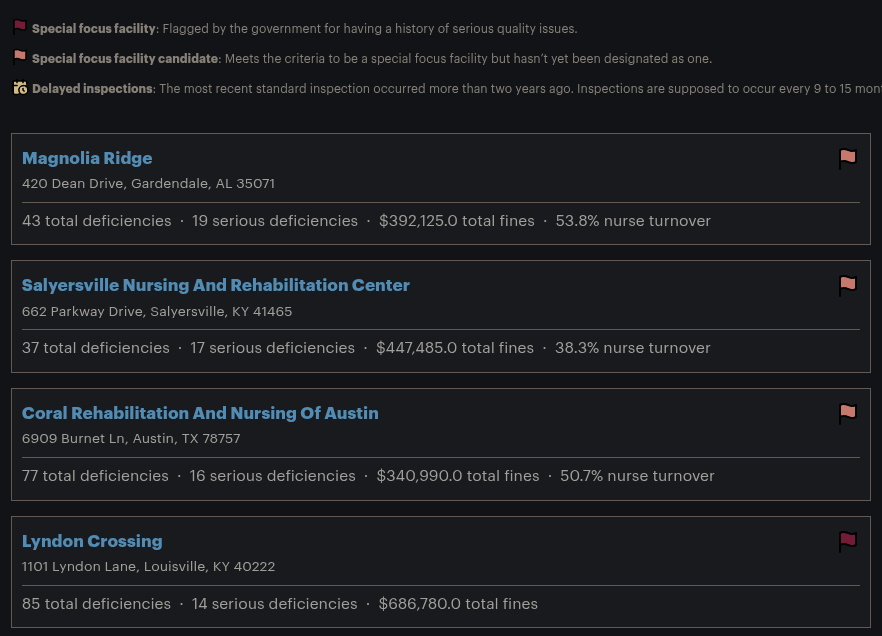Click the flag icon on Salyersville Nursing card
The image size is (882, 636).
(848, 286)
